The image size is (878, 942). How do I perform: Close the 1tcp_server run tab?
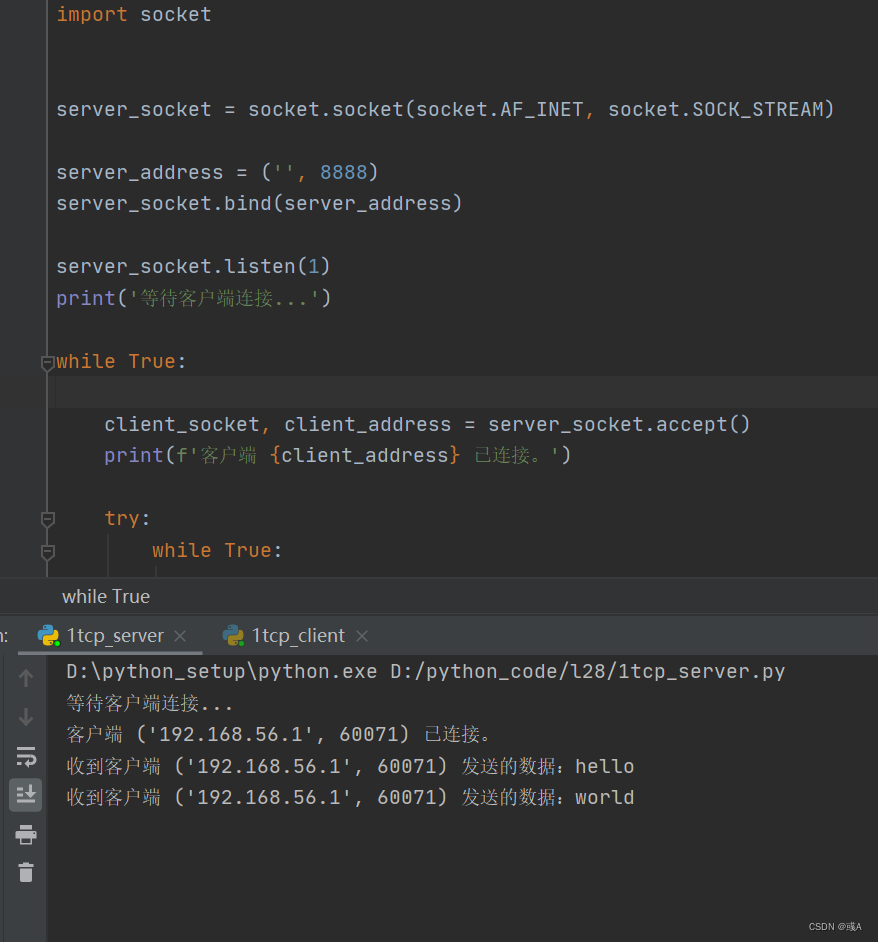point(180,636)
